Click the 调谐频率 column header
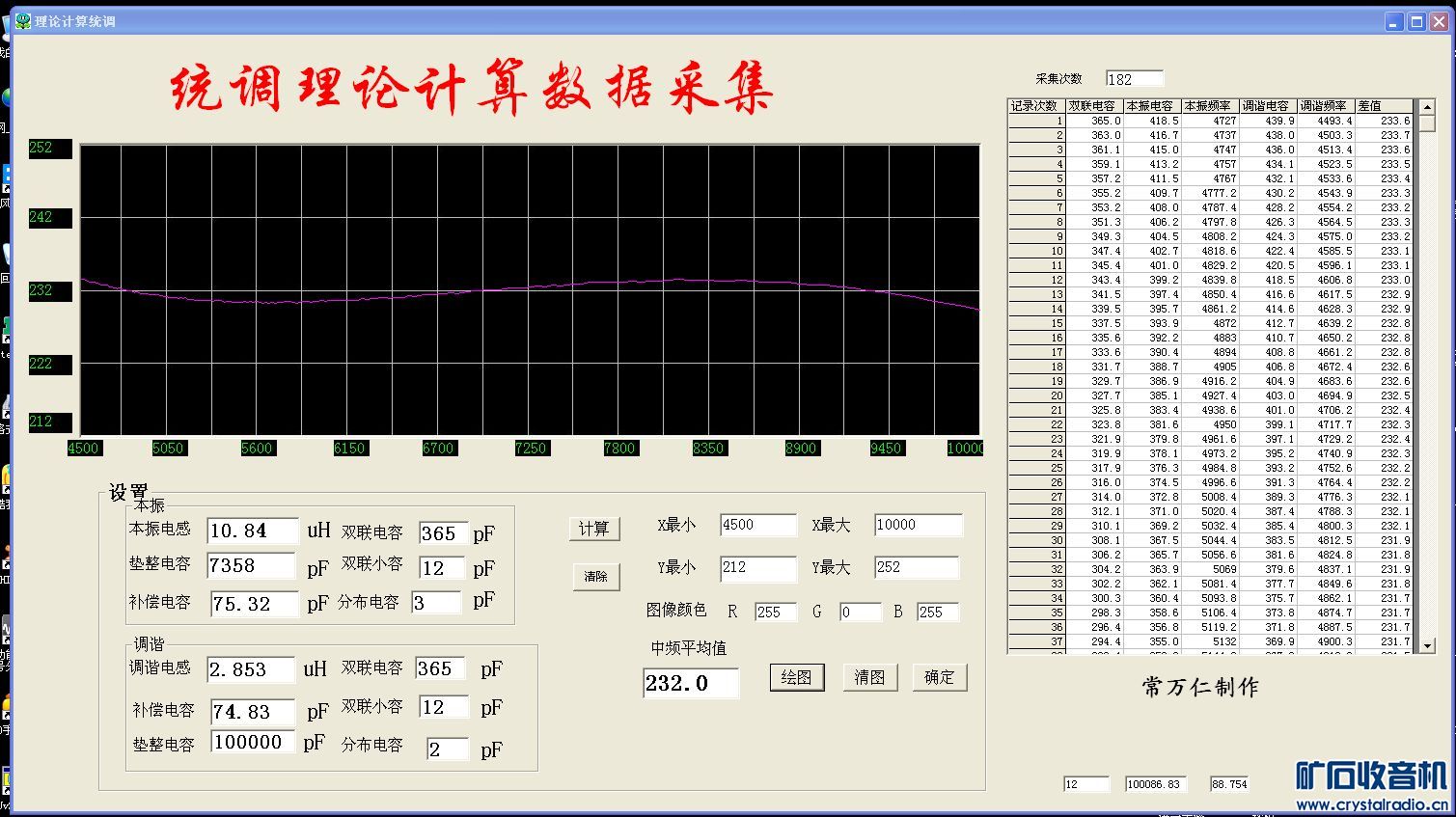The image size is (1456, 817). [x=1326, y=106]
